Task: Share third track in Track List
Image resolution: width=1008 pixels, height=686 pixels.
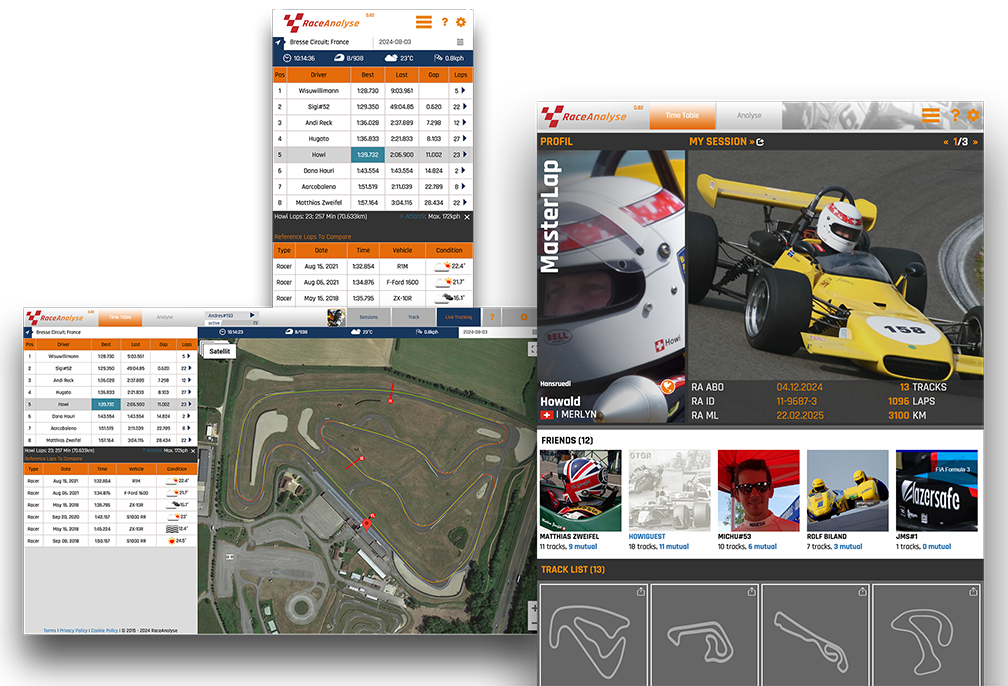Action: [x=862, y=591]
